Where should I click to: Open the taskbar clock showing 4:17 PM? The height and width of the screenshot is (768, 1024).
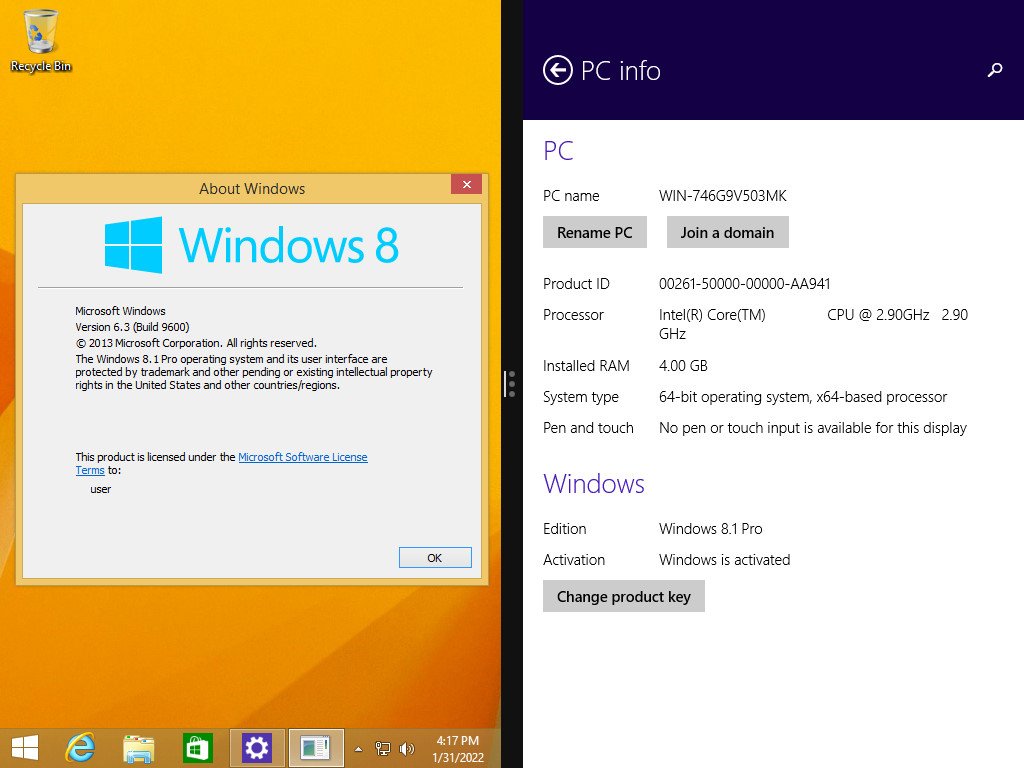(x=458, y=749)
